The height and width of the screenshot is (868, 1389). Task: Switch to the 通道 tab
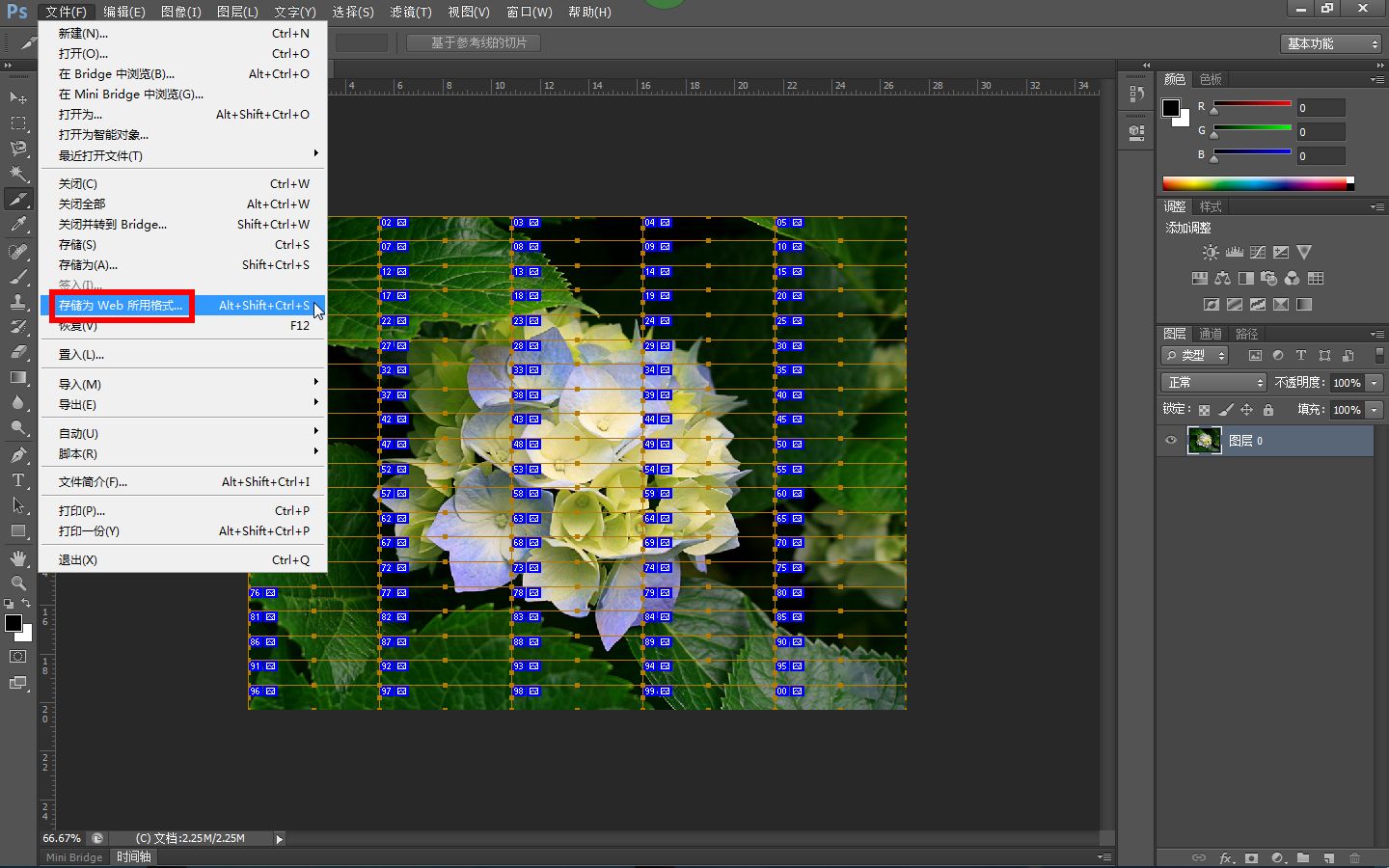click(x=1211, y=334)
